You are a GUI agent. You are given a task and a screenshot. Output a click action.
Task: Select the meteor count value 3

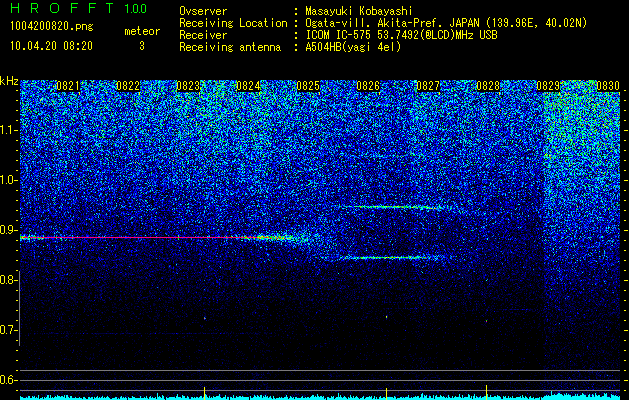click(142, 46)
